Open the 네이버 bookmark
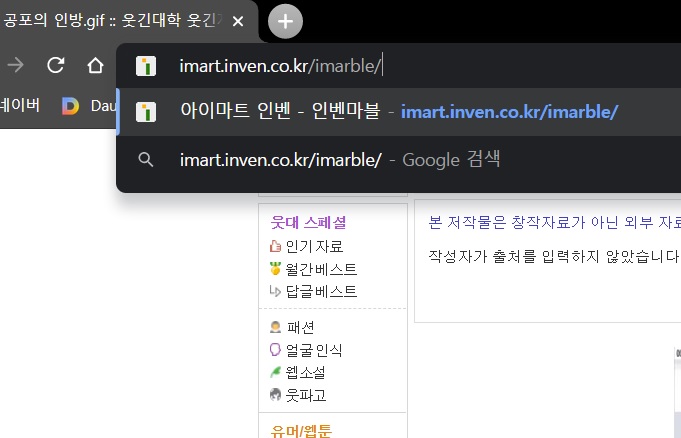 coord(20,105)
